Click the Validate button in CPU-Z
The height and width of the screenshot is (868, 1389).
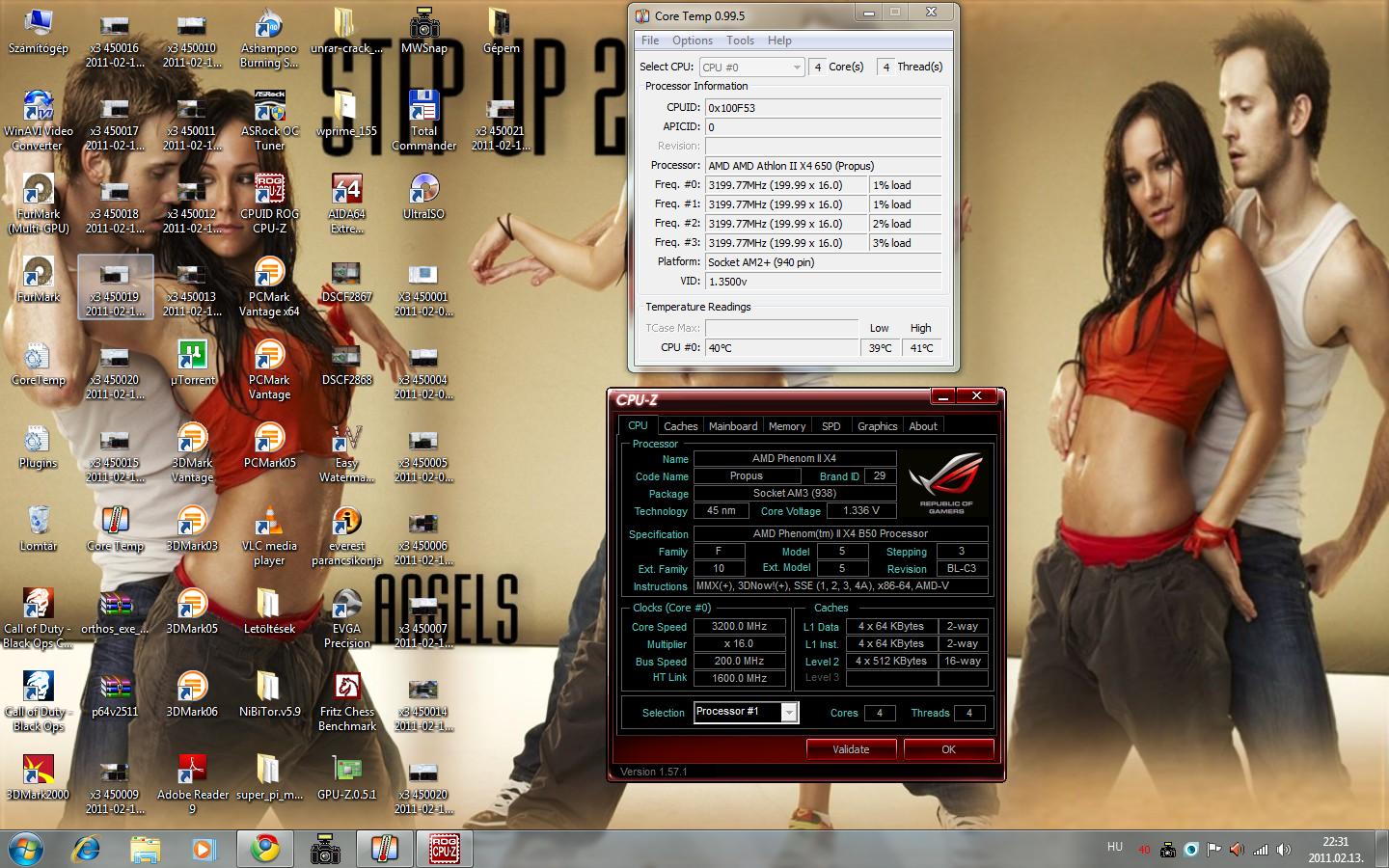851,749
